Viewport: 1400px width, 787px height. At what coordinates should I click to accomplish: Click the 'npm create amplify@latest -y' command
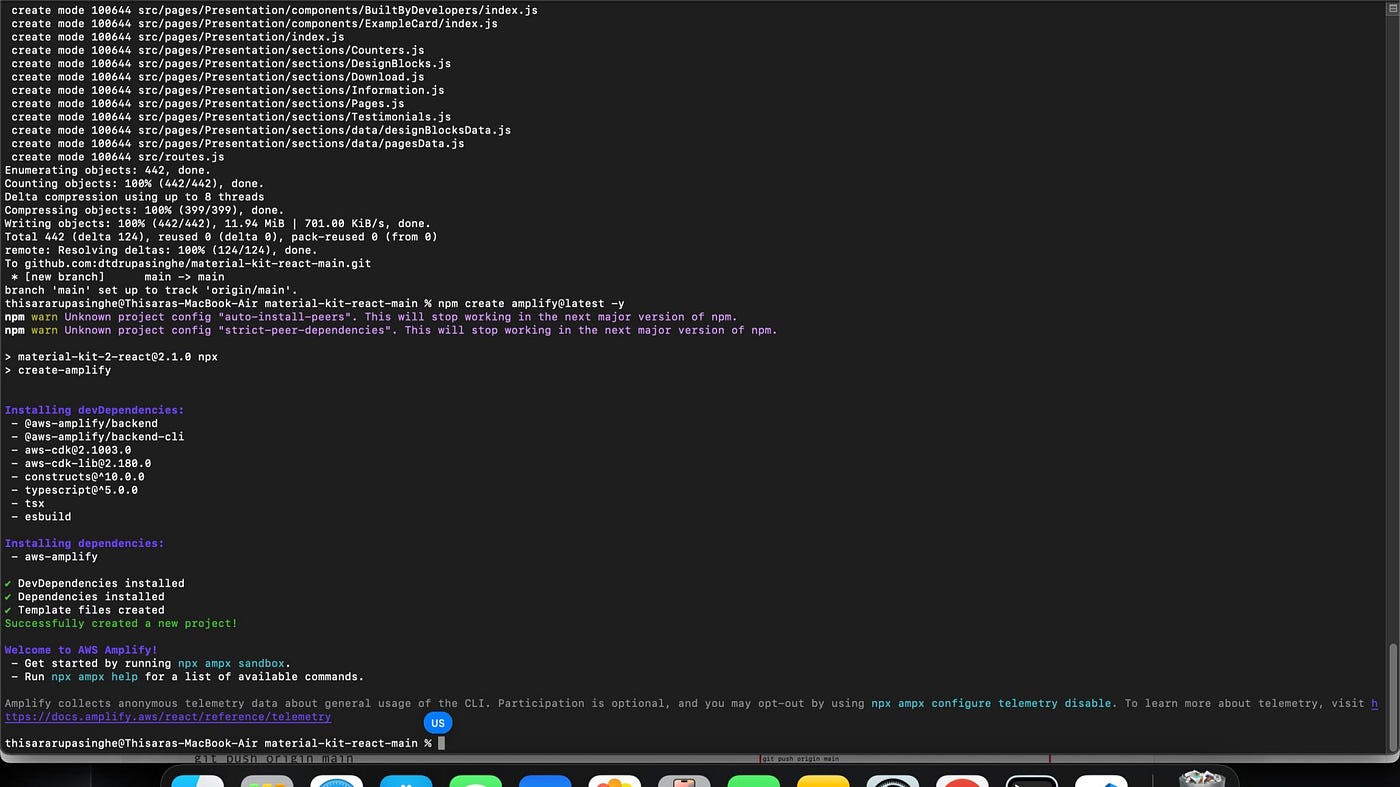[531, 303]
